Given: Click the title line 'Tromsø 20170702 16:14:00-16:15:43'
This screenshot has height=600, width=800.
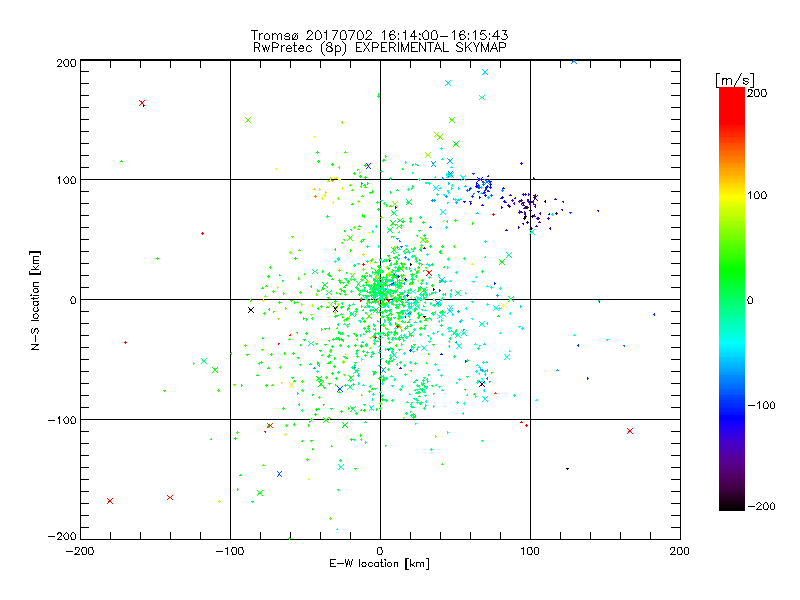Looking at the screenshot, I should point(379,35).
